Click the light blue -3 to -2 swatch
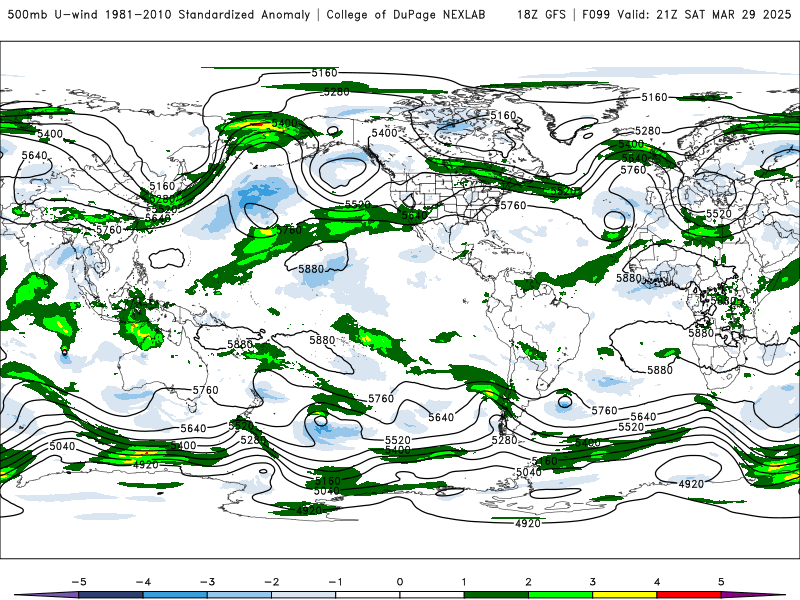Image resolution: width=800 pixels, height=600 pixels. pyautogui.click(x=239, y=595)
